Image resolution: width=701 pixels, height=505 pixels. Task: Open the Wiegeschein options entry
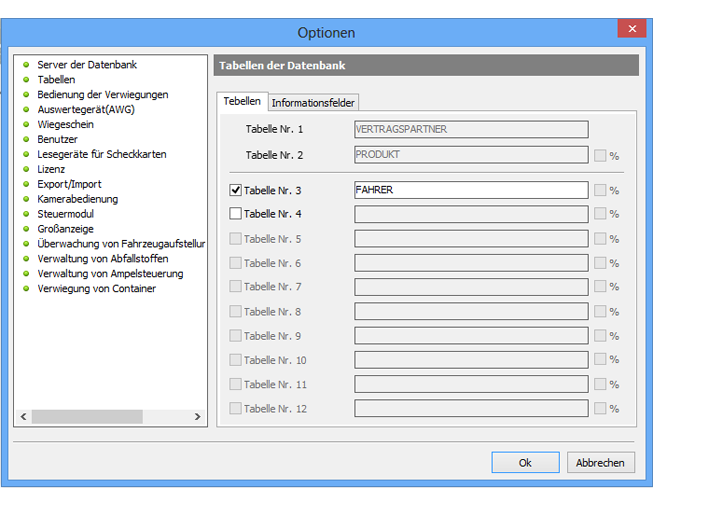(65, 125)
